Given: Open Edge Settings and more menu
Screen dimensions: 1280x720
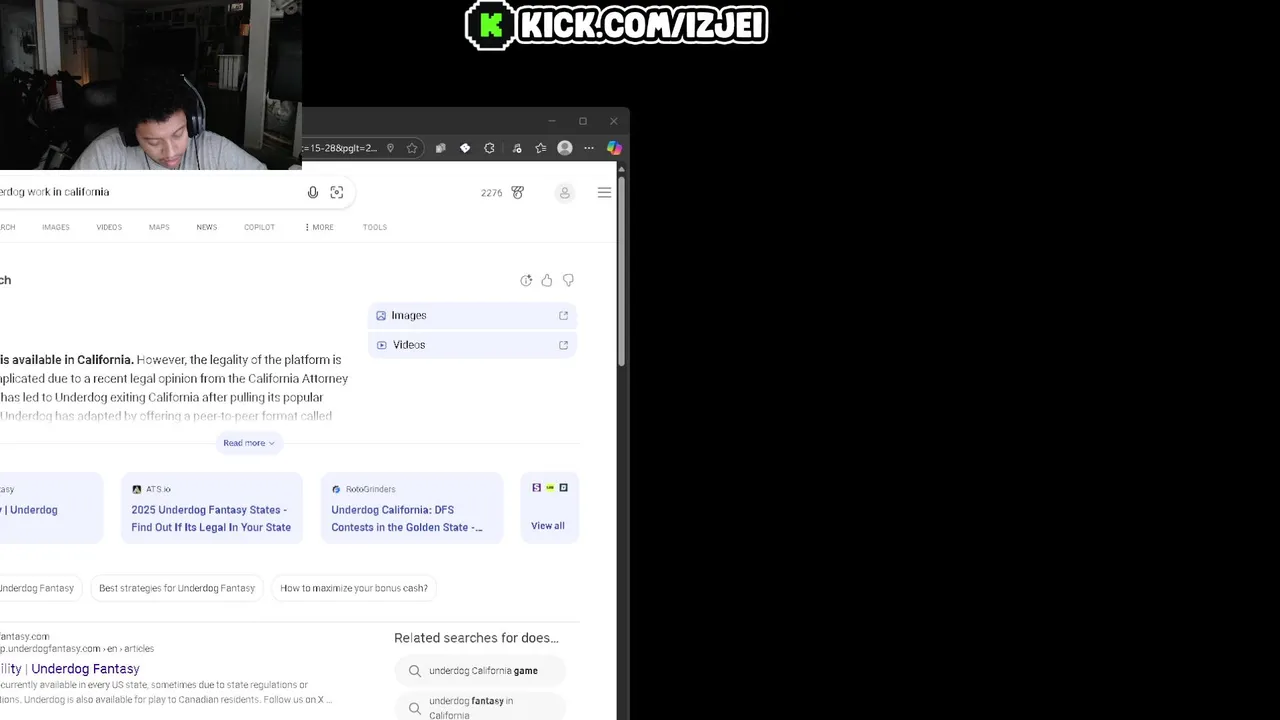Looking at the screenshot, I should pos(589,148).
